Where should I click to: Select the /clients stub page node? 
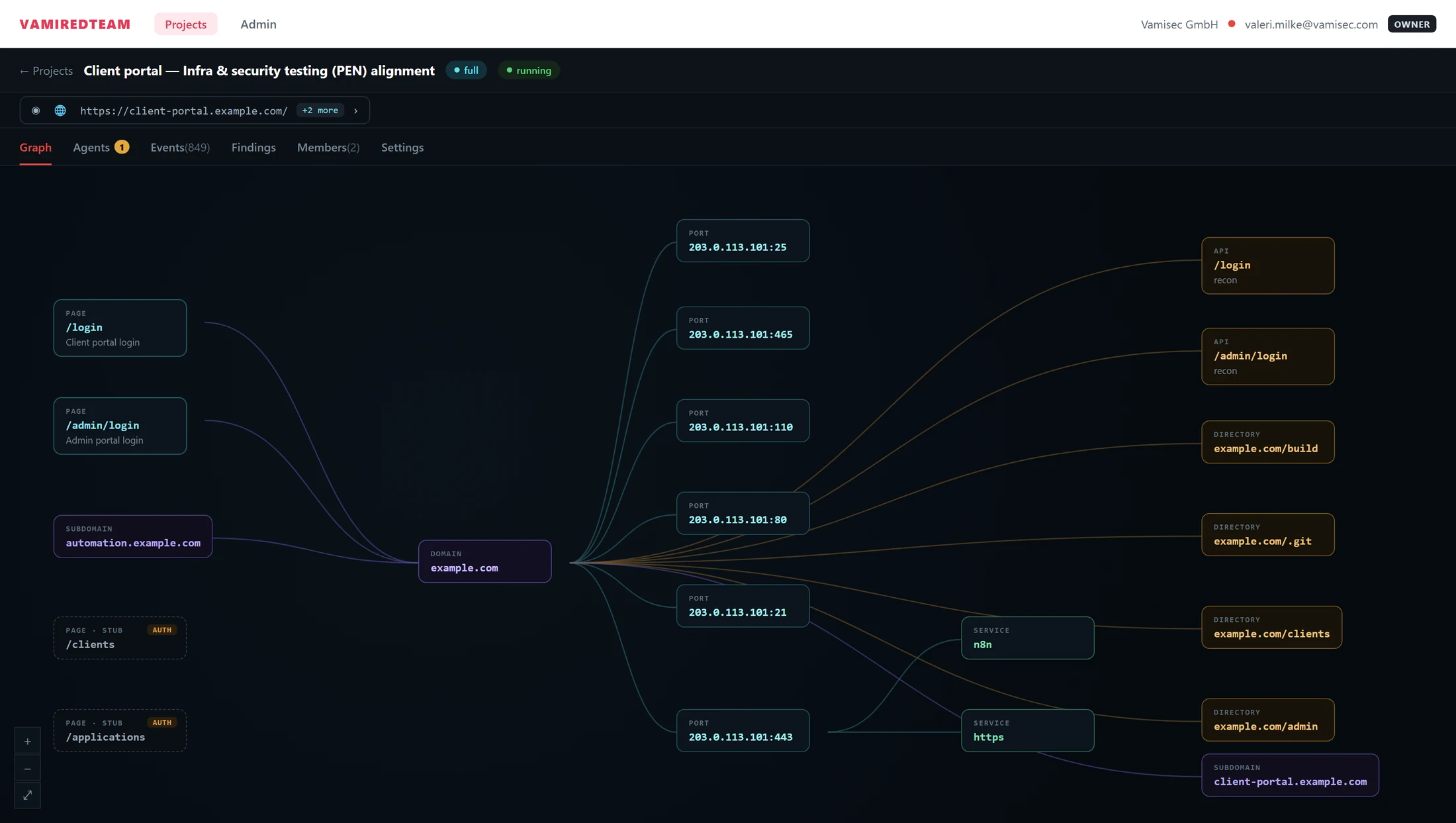pos(120,638)
